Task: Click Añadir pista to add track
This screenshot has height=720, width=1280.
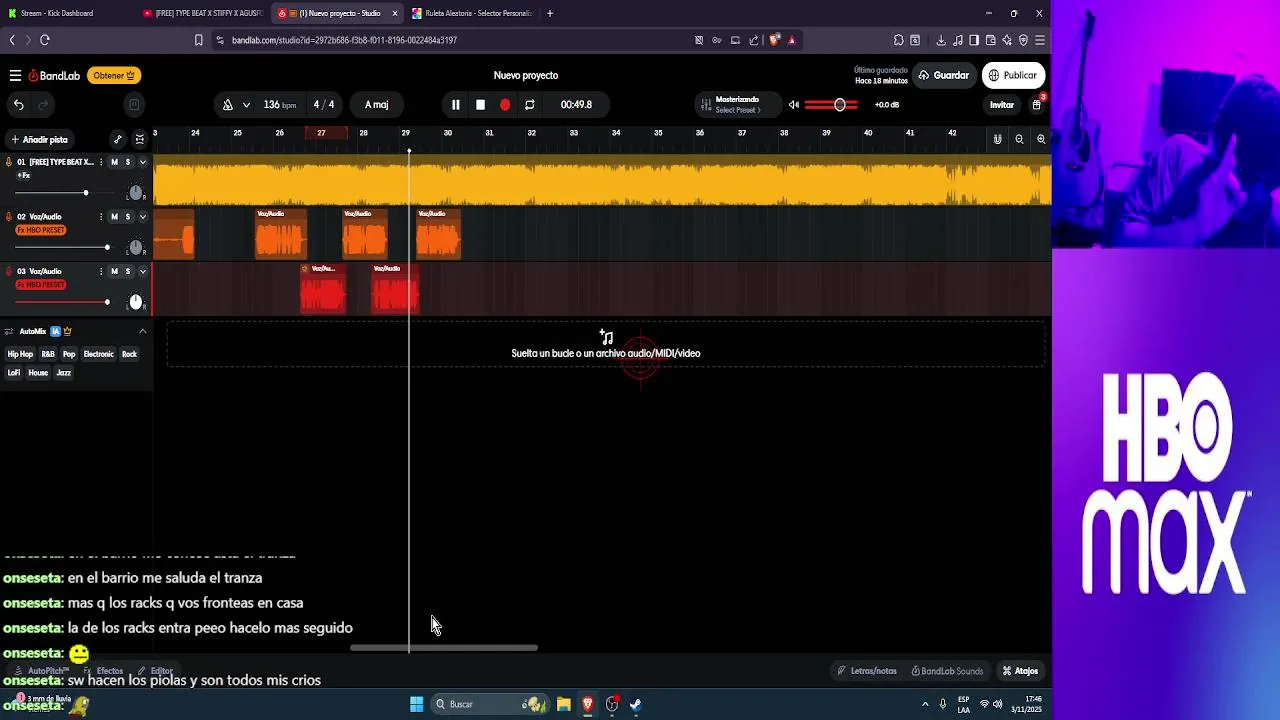Action: tap(39, 139)
